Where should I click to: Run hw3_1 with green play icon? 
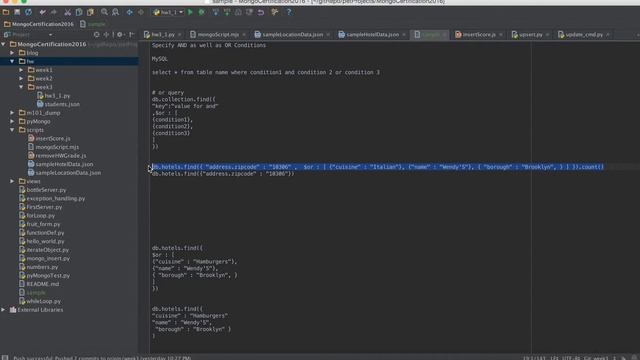coord(190,12)
